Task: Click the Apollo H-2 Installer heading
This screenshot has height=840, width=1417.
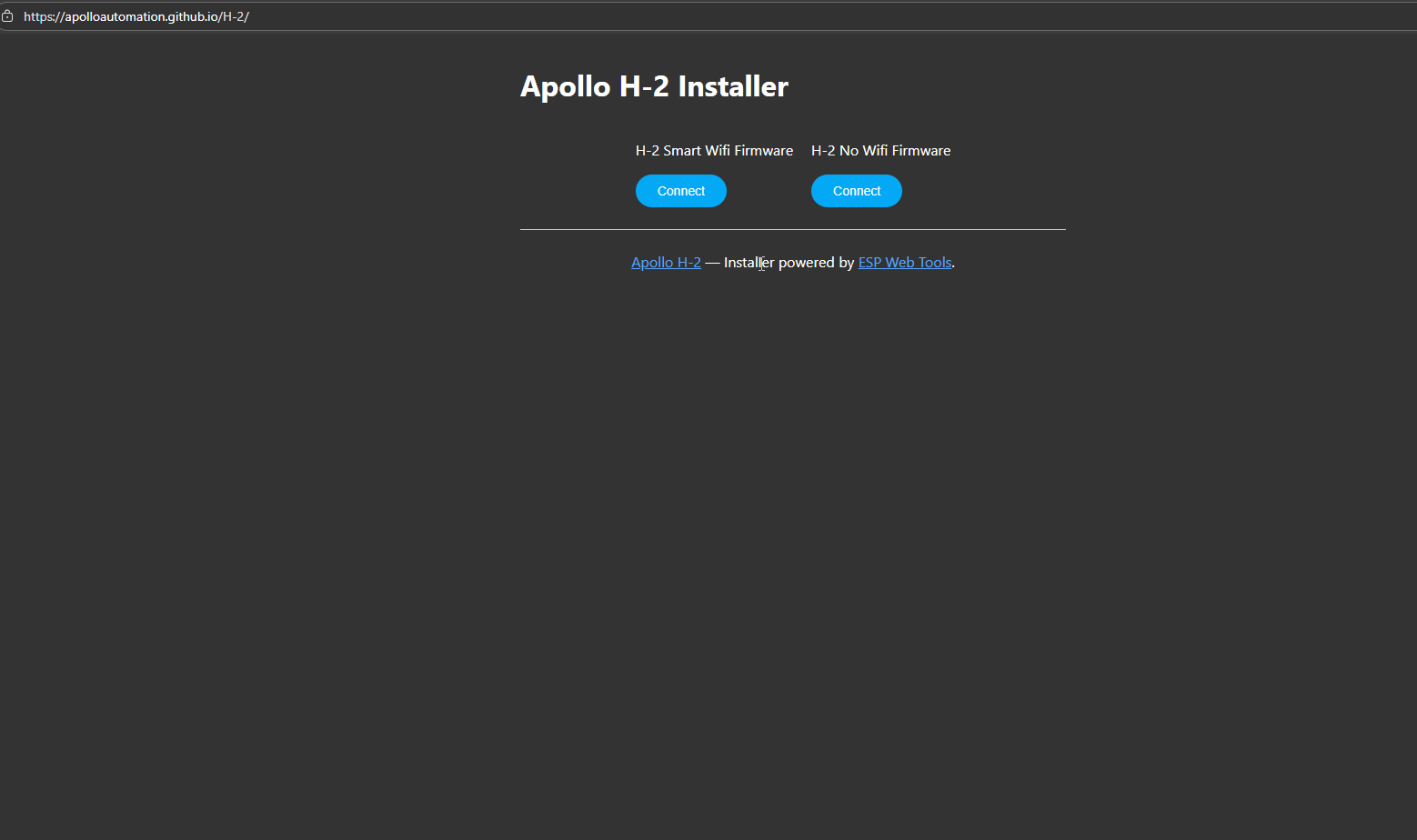Action: 654,86
